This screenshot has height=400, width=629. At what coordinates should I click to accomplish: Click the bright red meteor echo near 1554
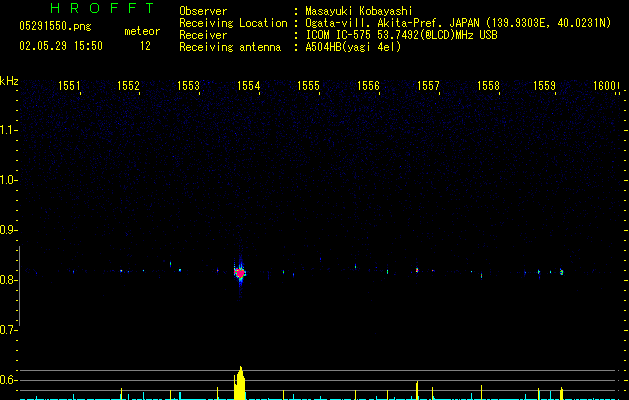240,273
